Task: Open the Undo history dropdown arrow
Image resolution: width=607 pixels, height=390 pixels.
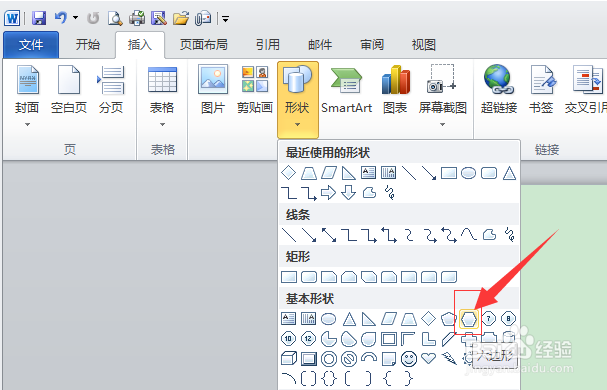Action: (x=75, y=17)
